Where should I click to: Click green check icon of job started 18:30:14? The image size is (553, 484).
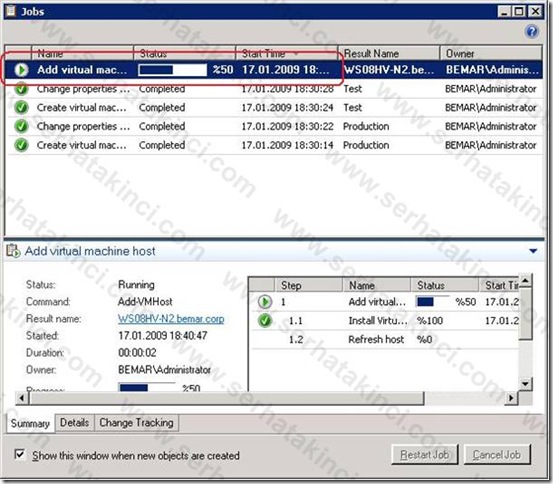(21, 145)
